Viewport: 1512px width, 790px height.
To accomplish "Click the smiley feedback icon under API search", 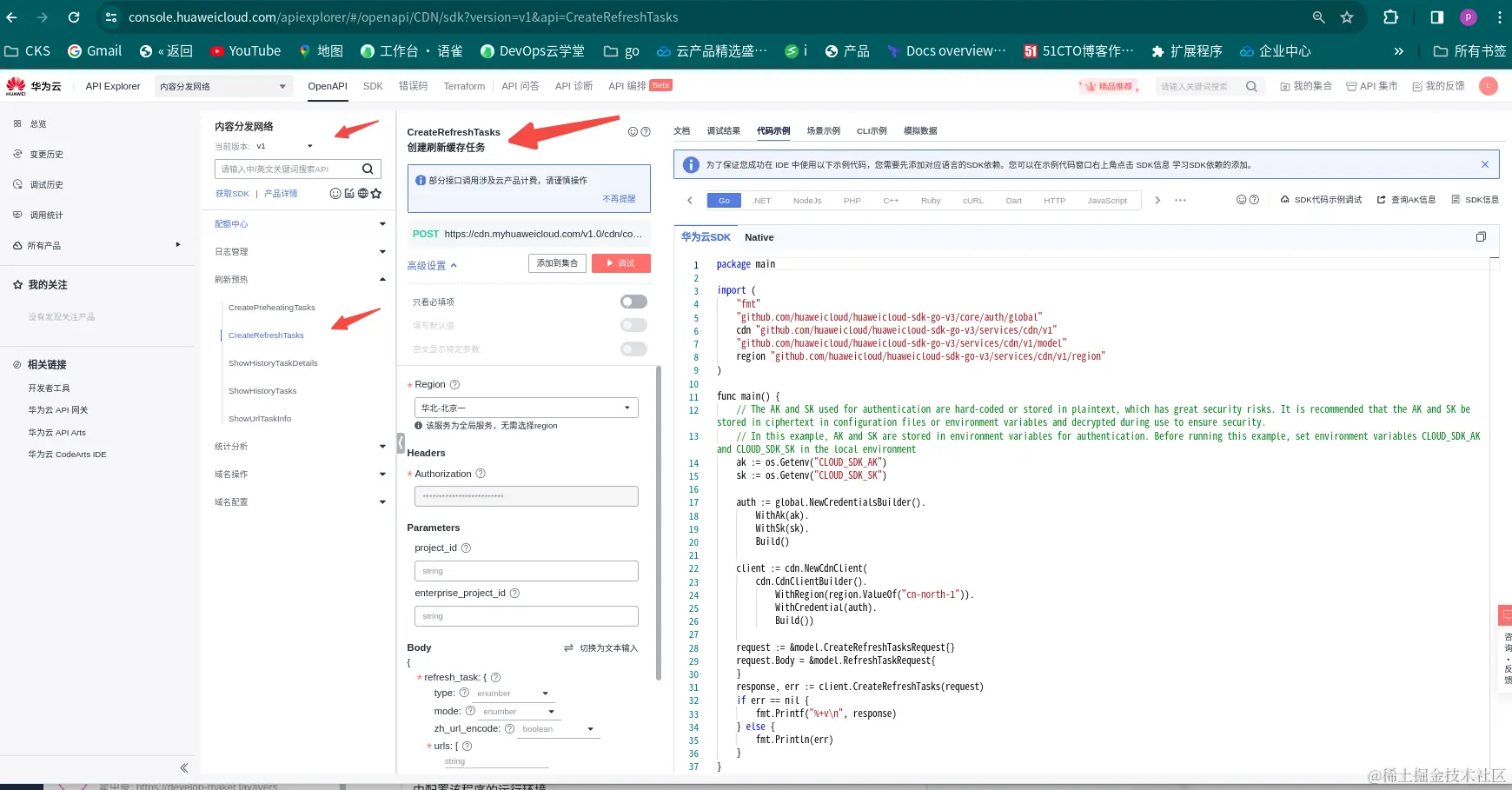I will (x=335, y=194).
